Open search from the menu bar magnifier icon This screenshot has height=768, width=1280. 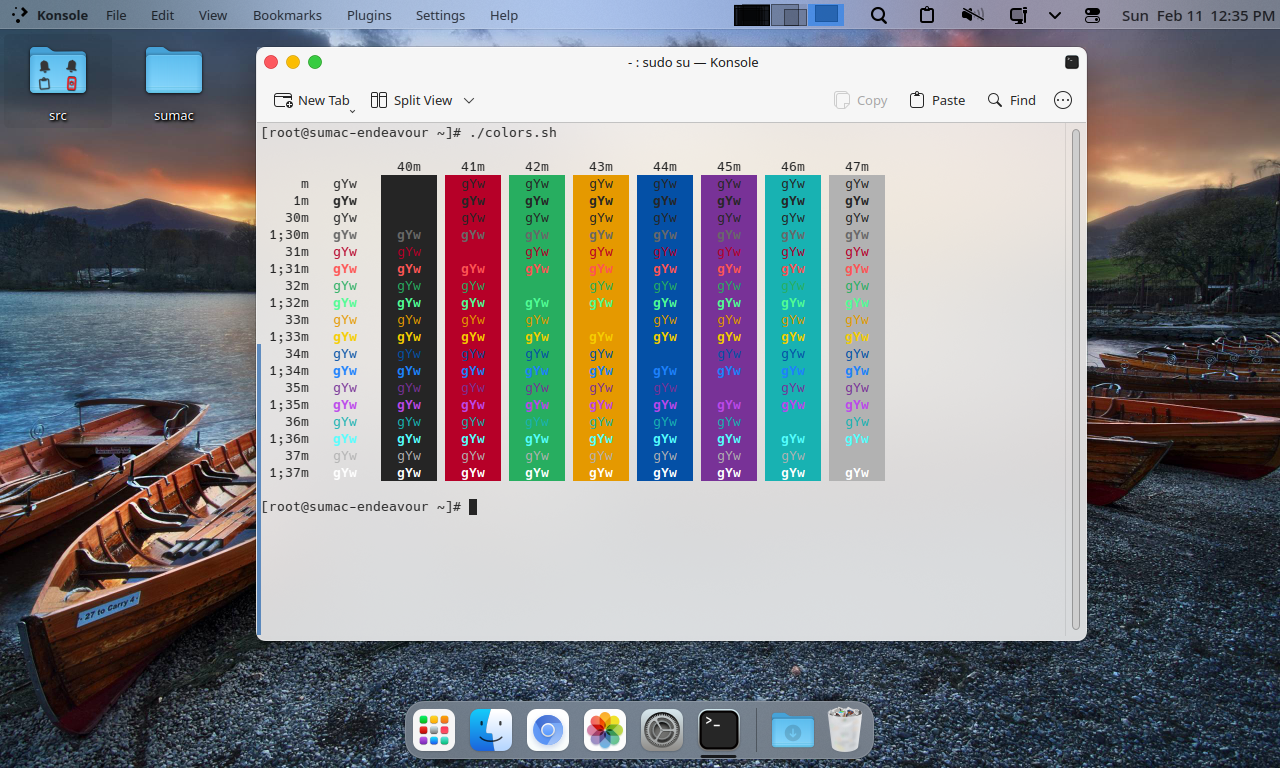tap(878, 15)
